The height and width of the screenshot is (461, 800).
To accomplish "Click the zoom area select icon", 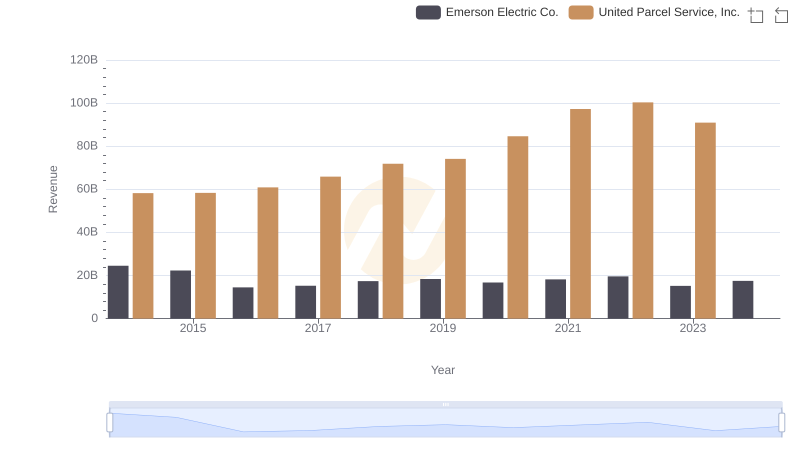I will pyautogui.click(x=756, y=15).
